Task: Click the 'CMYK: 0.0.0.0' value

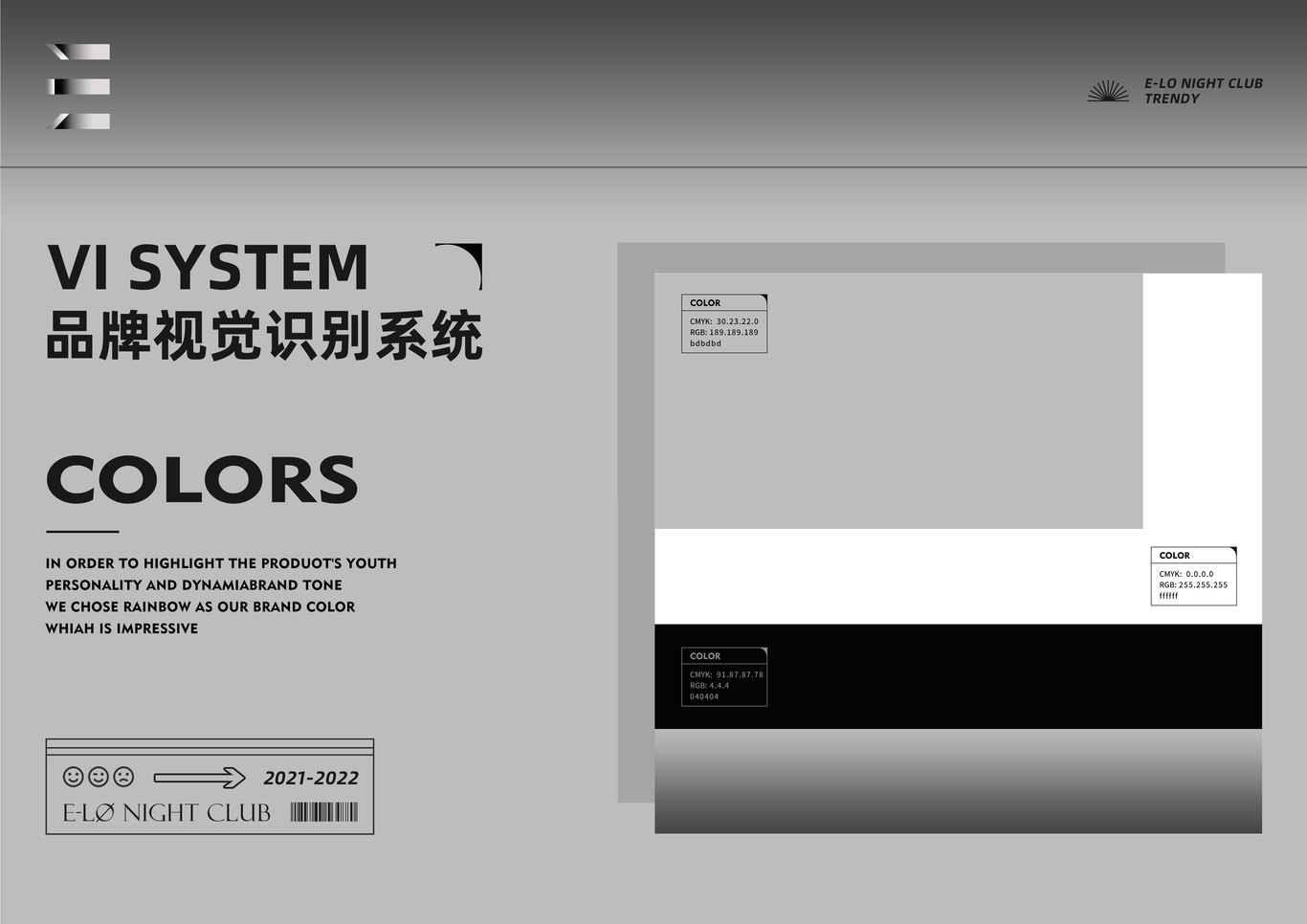Action: coord(1186,574)
